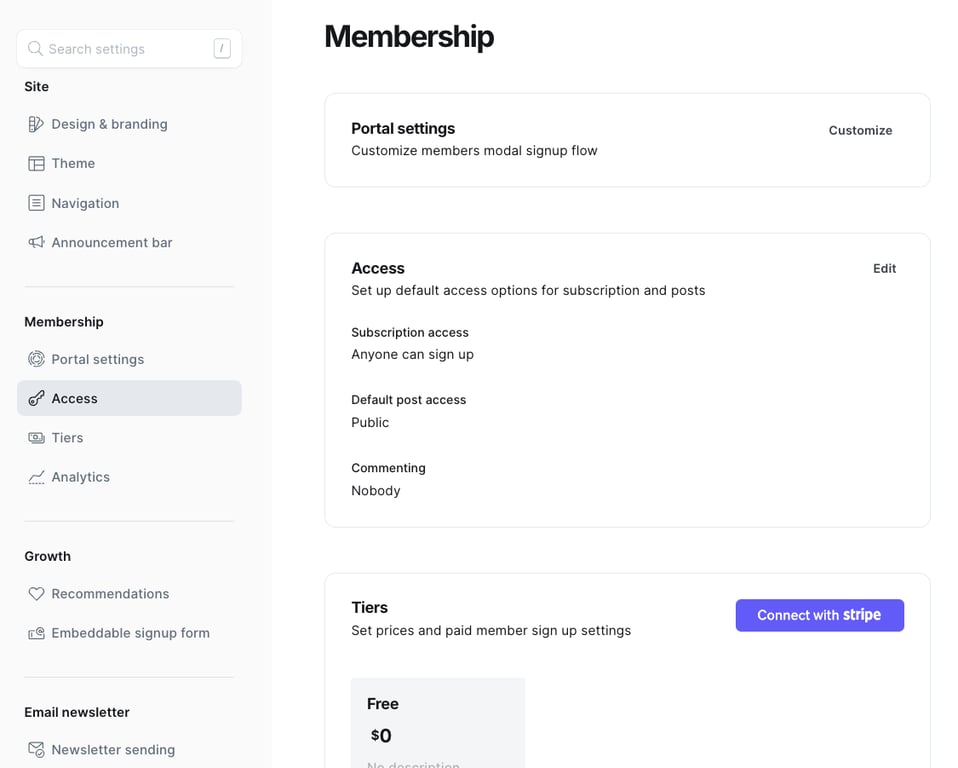The height and width of the screenshot is (768, 958).
Task: Click the Access key icon
Action: pyautogui.click(x=36, y=398)
